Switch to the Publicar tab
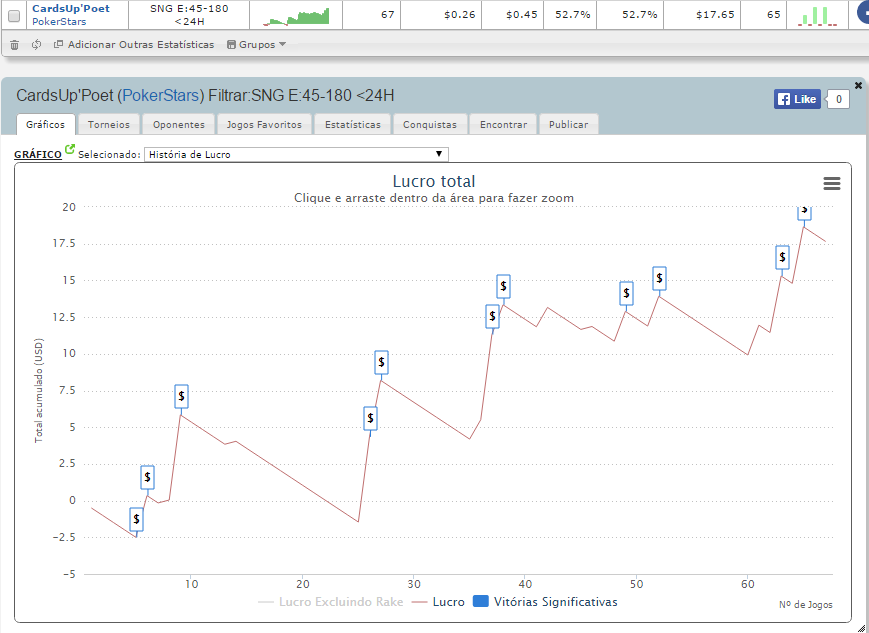 (x=568, y=124)
